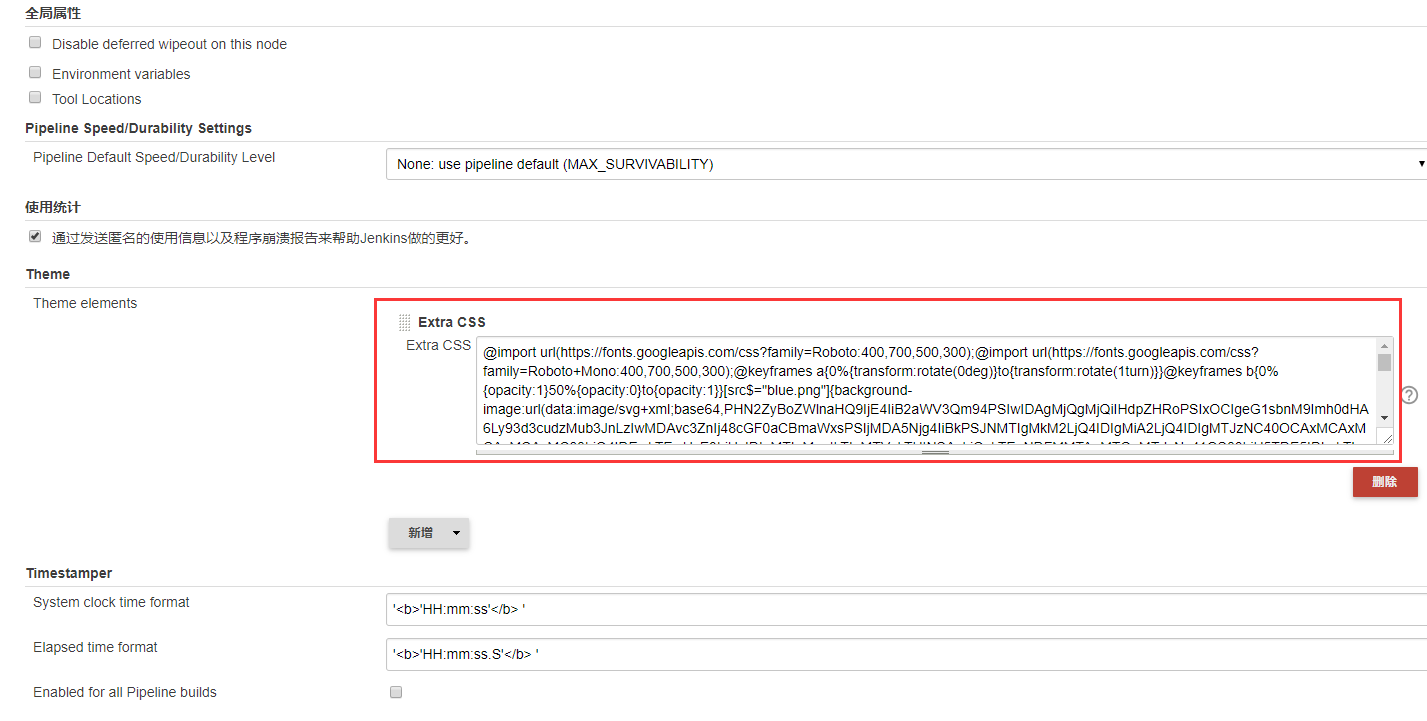Click the scroll-down arrow of Extra CSS textarea
The height and width of the screenshot is (721, 1427).
click(1384, 420)
